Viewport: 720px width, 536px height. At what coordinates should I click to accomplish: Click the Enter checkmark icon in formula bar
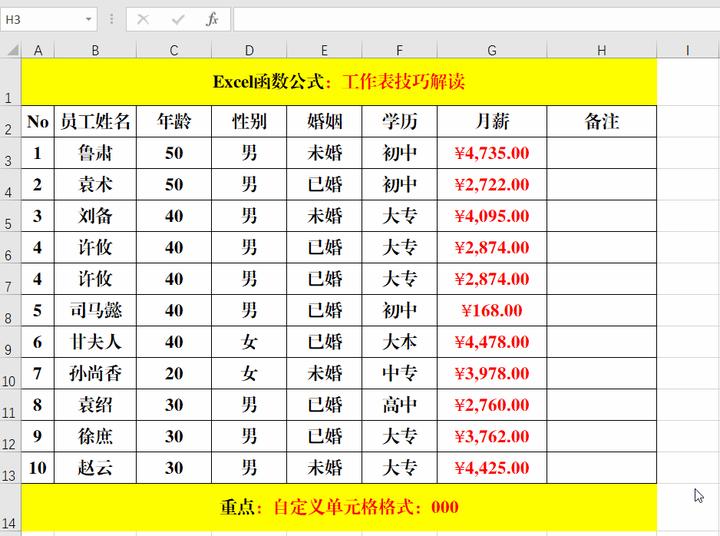coord(178,19)
